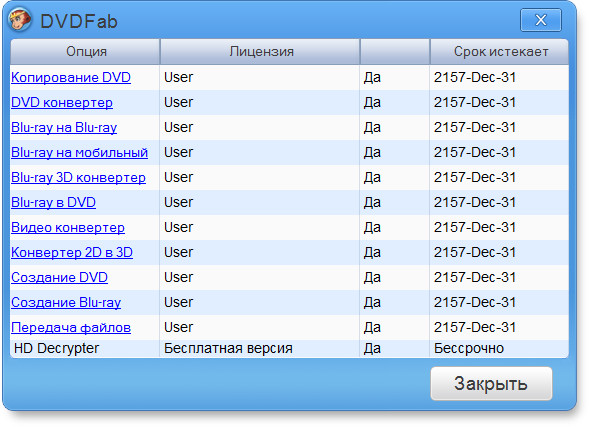Viewport: 589px width, 427px height.
Task: Open the Передача файлов link
Action: [71, 327]
